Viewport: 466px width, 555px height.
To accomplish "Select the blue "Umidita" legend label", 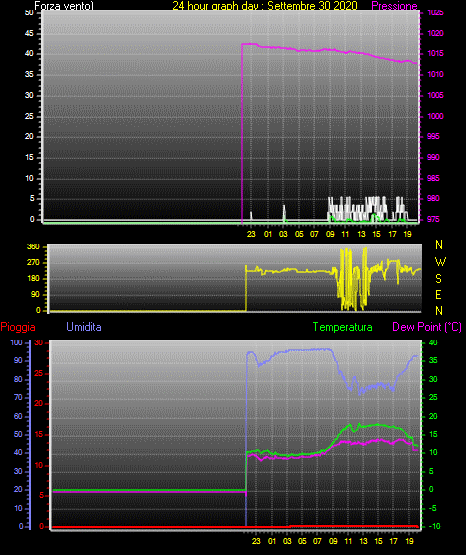I will (x=84, y=327).
